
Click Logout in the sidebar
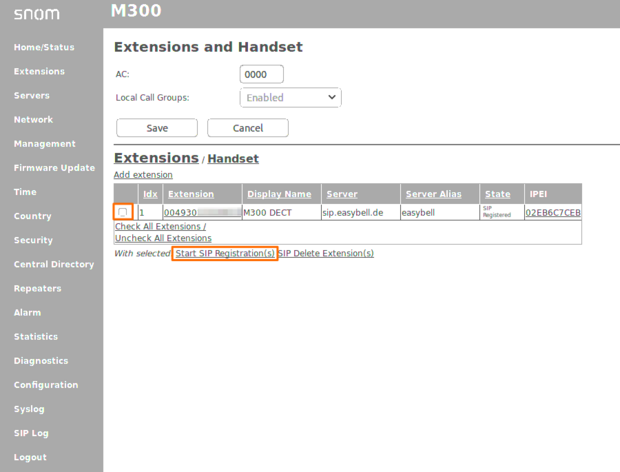coord(30,457)
